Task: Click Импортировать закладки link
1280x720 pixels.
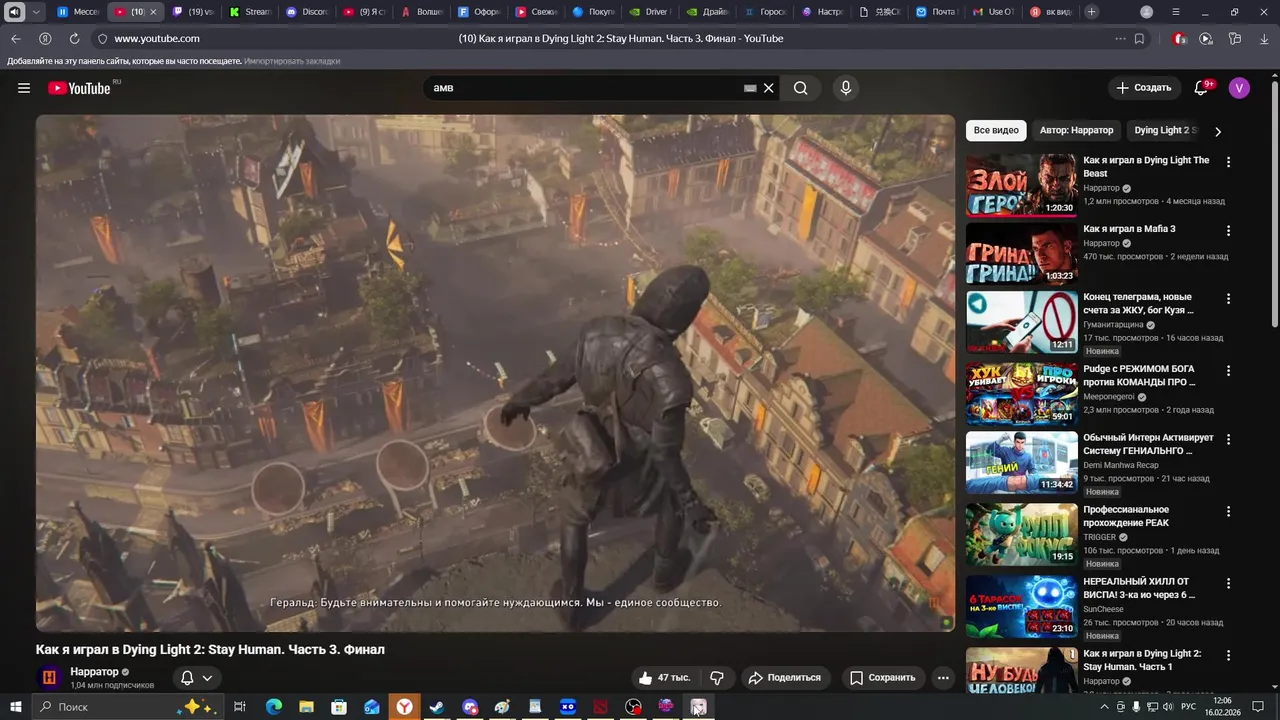Action: point(292,61)
